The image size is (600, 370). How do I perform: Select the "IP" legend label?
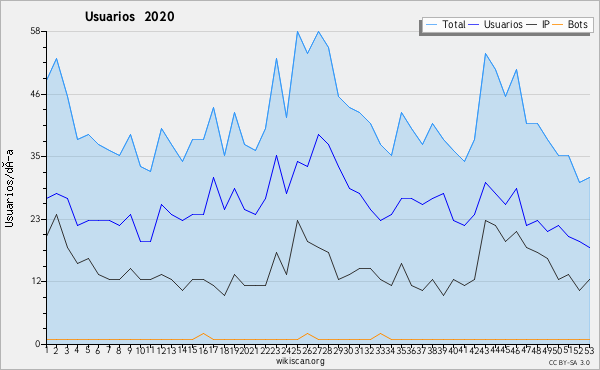click(x=545, y=24)
